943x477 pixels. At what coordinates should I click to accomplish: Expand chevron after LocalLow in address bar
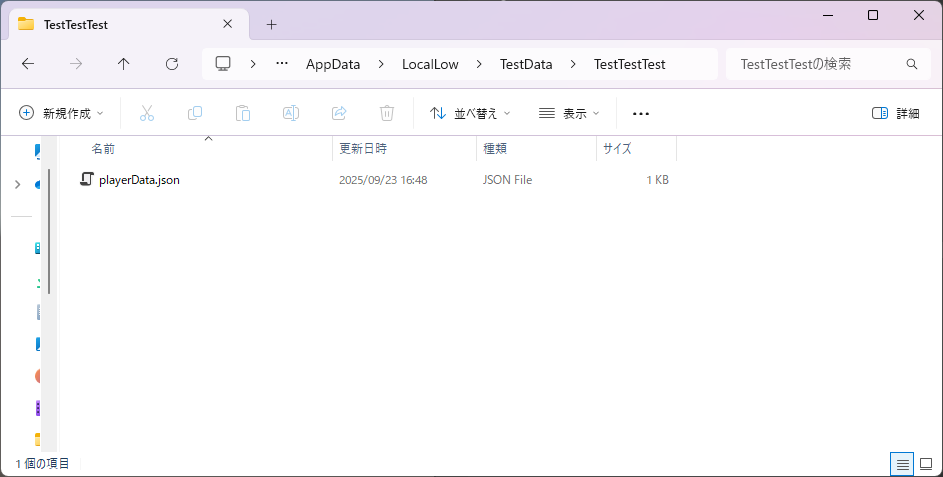[479, 64]
